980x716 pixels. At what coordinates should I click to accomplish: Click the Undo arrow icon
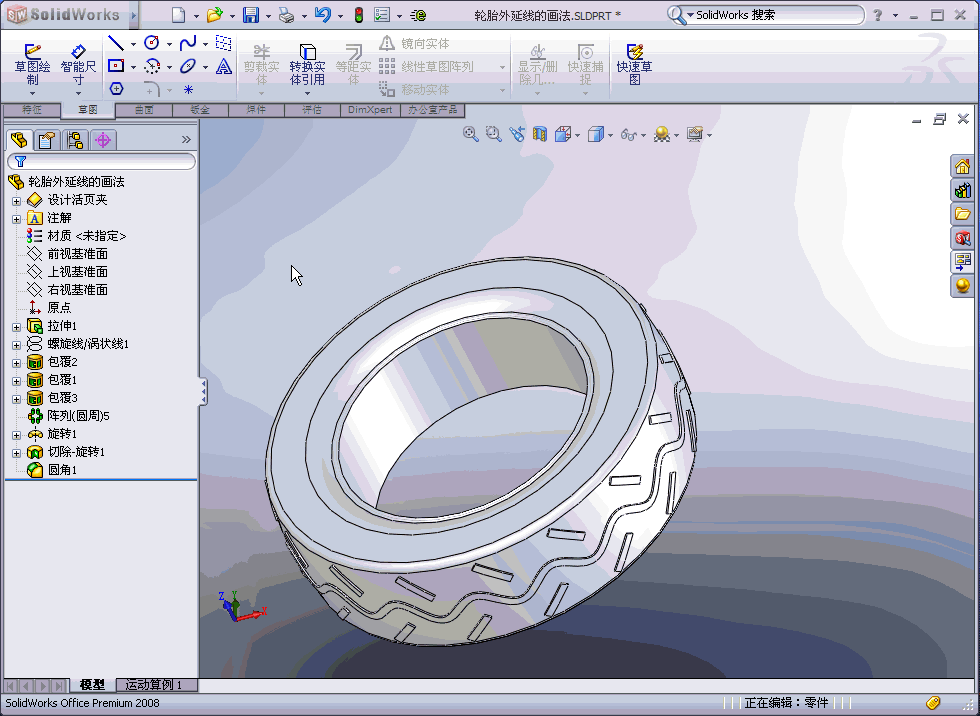tap(322, 15)
